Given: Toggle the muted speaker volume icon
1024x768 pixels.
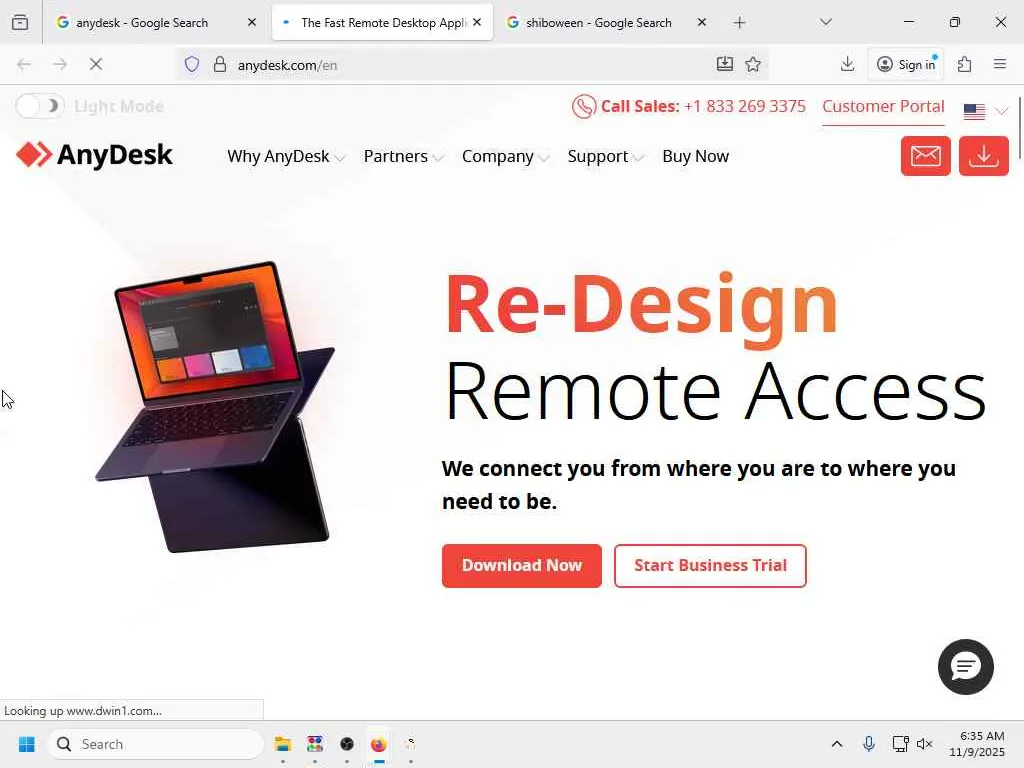Looking at the screenshot, I should (924, 744).
